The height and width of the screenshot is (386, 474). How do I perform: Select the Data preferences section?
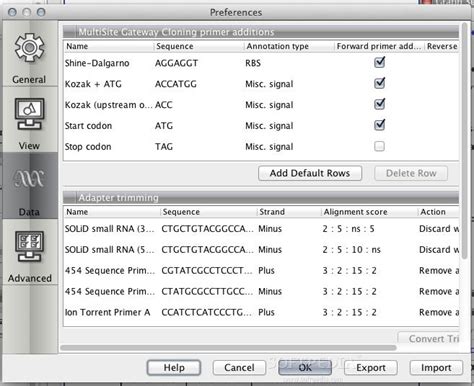[29, 186]
